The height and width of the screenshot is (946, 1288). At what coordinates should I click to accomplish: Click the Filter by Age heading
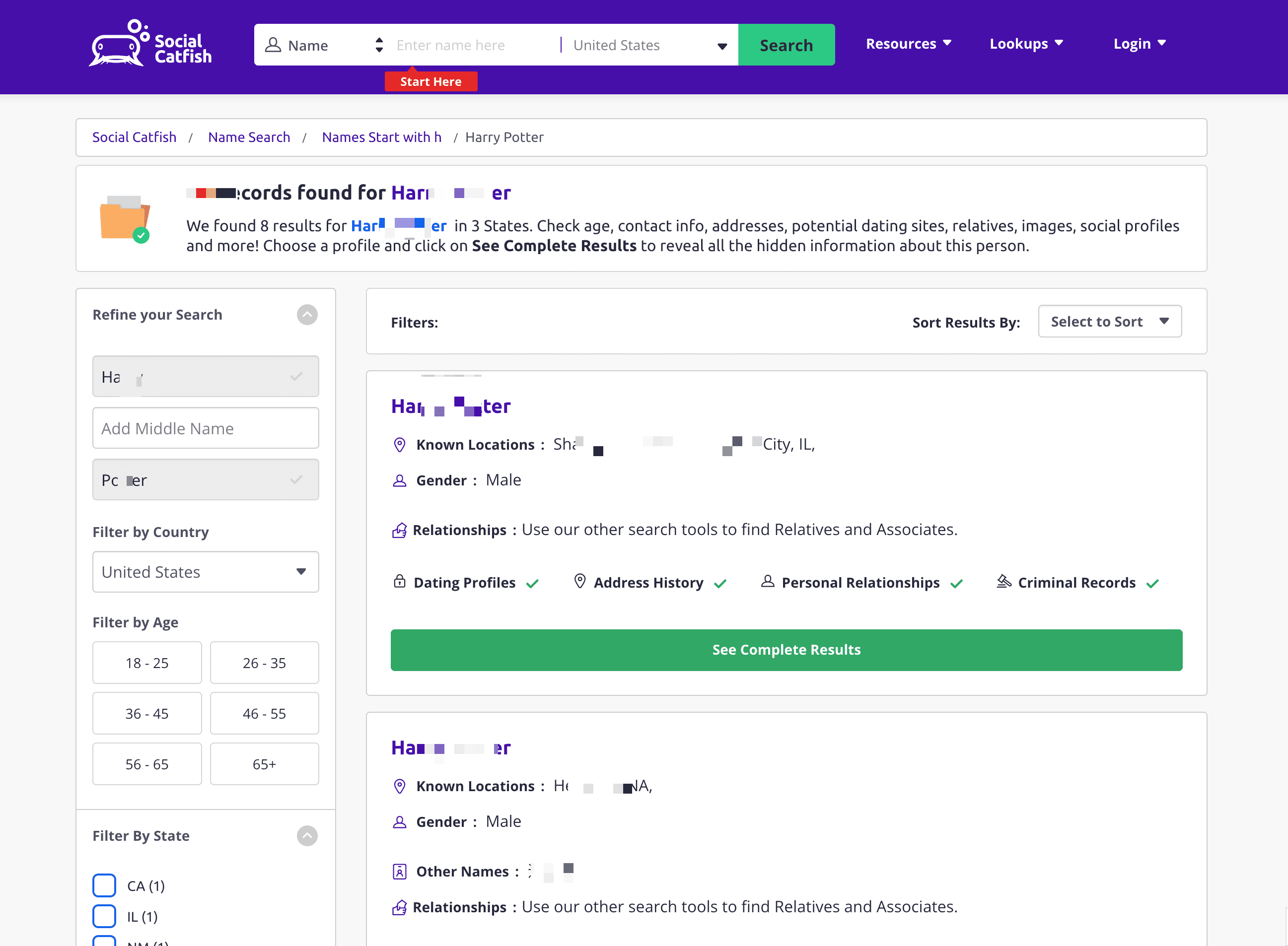[135, 622]
